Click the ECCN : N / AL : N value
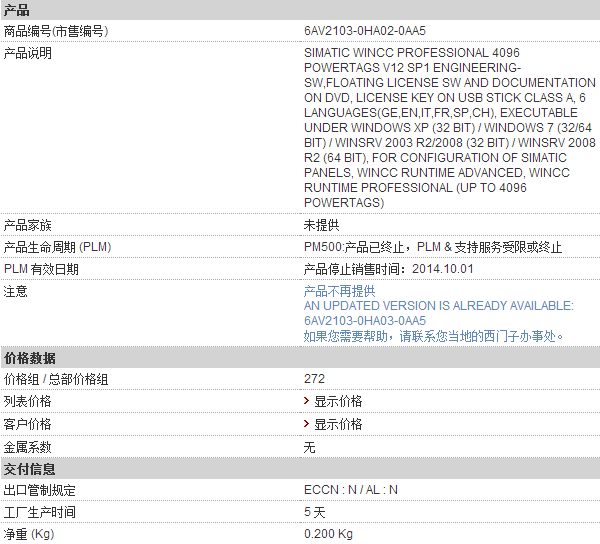This screenshot has height=544, width=600. click(x=351, y=490)
